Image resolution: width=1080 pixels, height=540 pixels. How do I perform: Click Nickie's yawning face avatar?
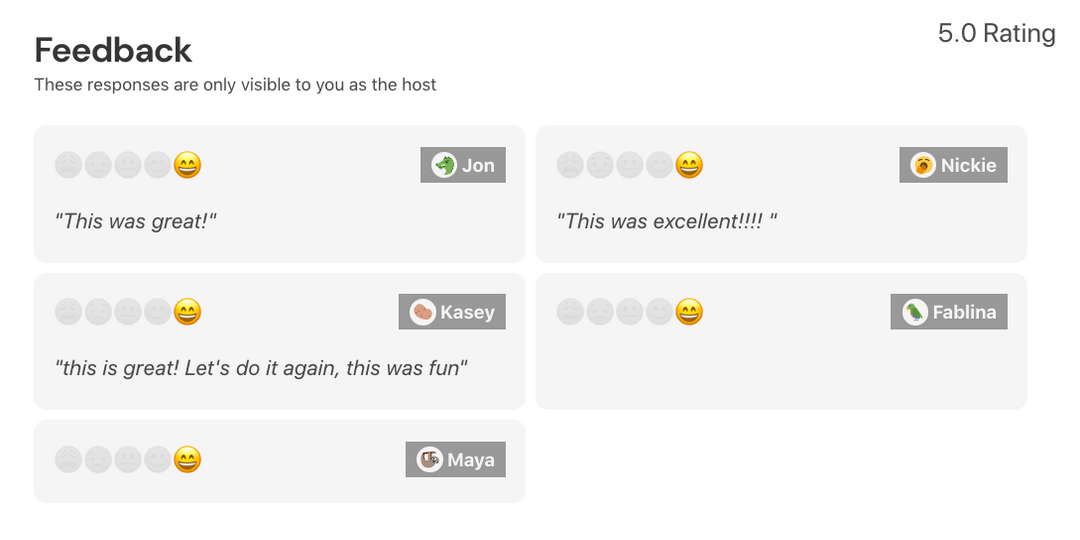click(923, 165)
